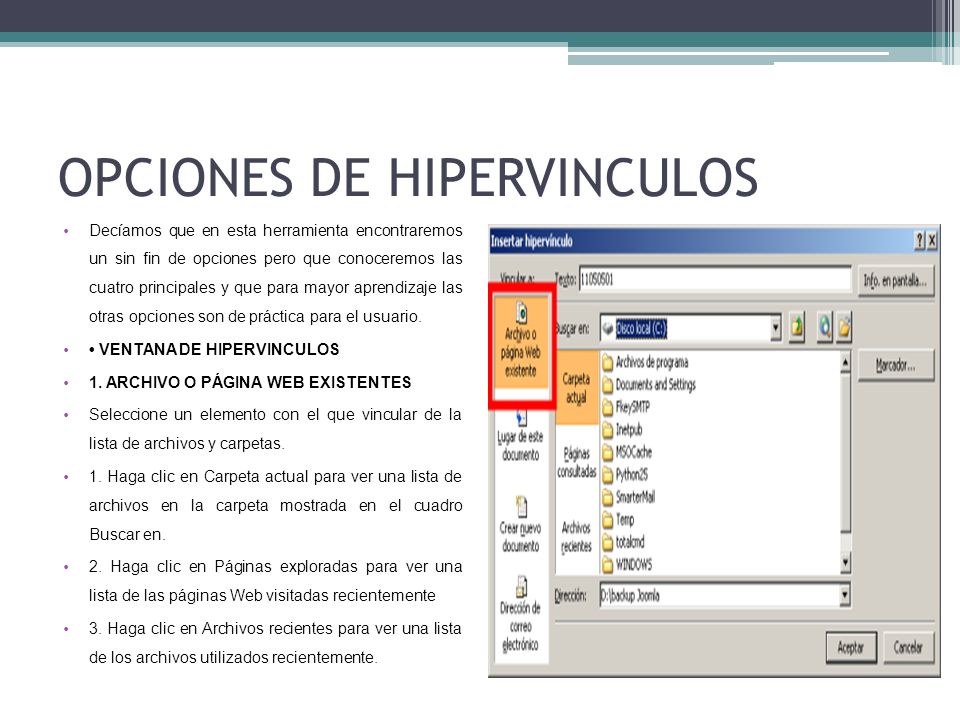Screen dimensions: 960x720
Task: Select the WINDOWS folder
Action: tap(627, 564)
